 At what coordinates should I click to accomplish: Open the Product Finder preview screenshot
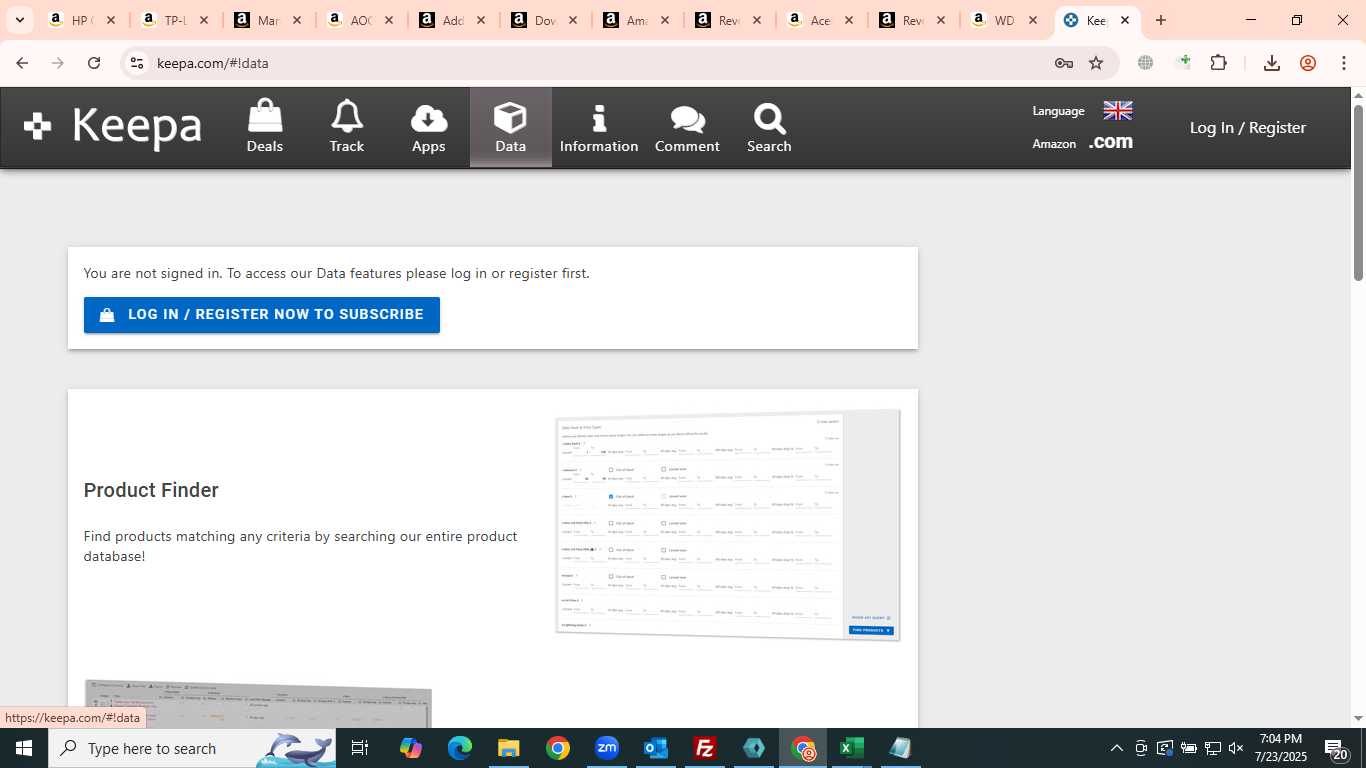click(728, 525)
